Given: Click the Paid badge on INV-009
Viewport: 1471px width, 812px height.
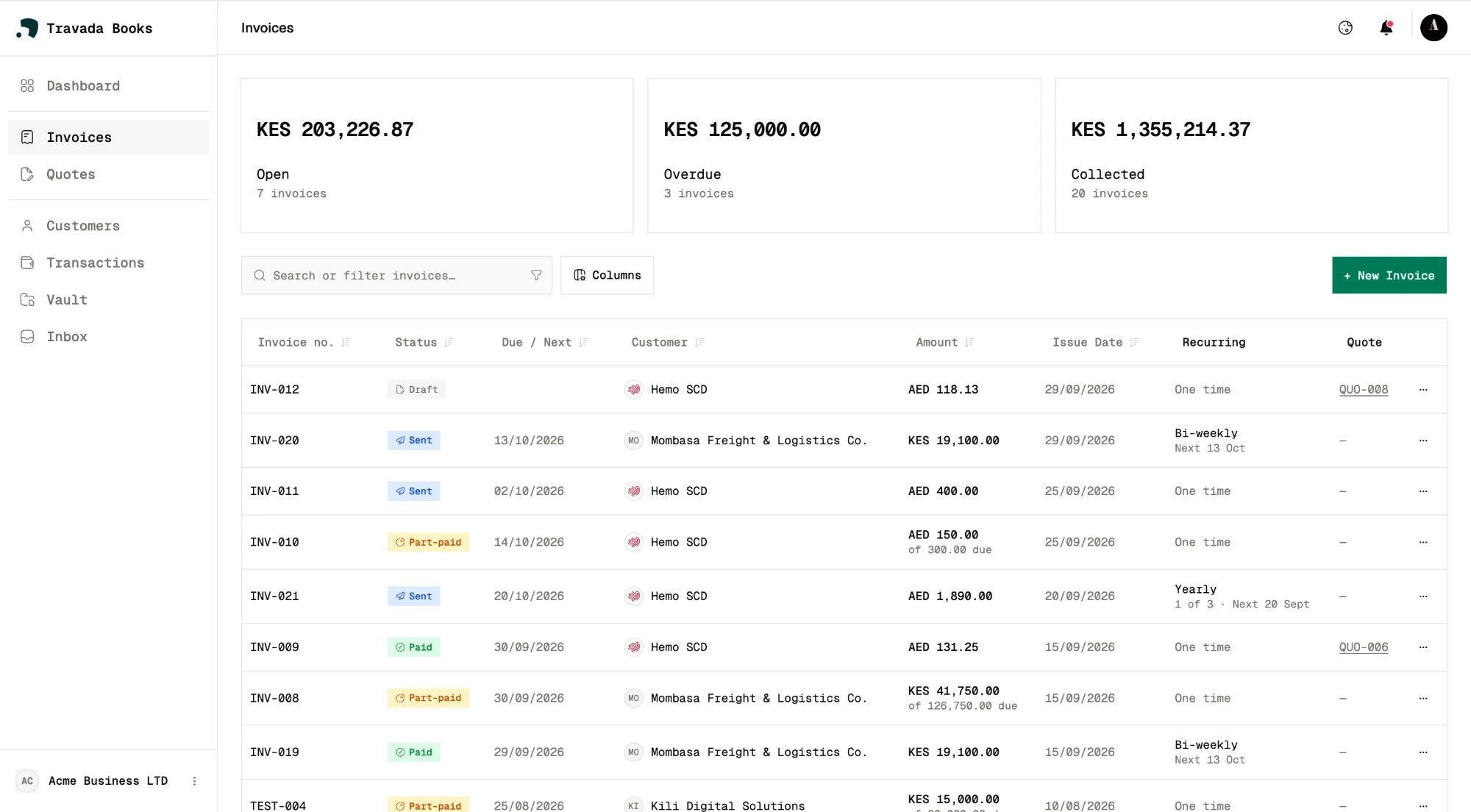Looking at the screenshot, I should tap(413, 647).
